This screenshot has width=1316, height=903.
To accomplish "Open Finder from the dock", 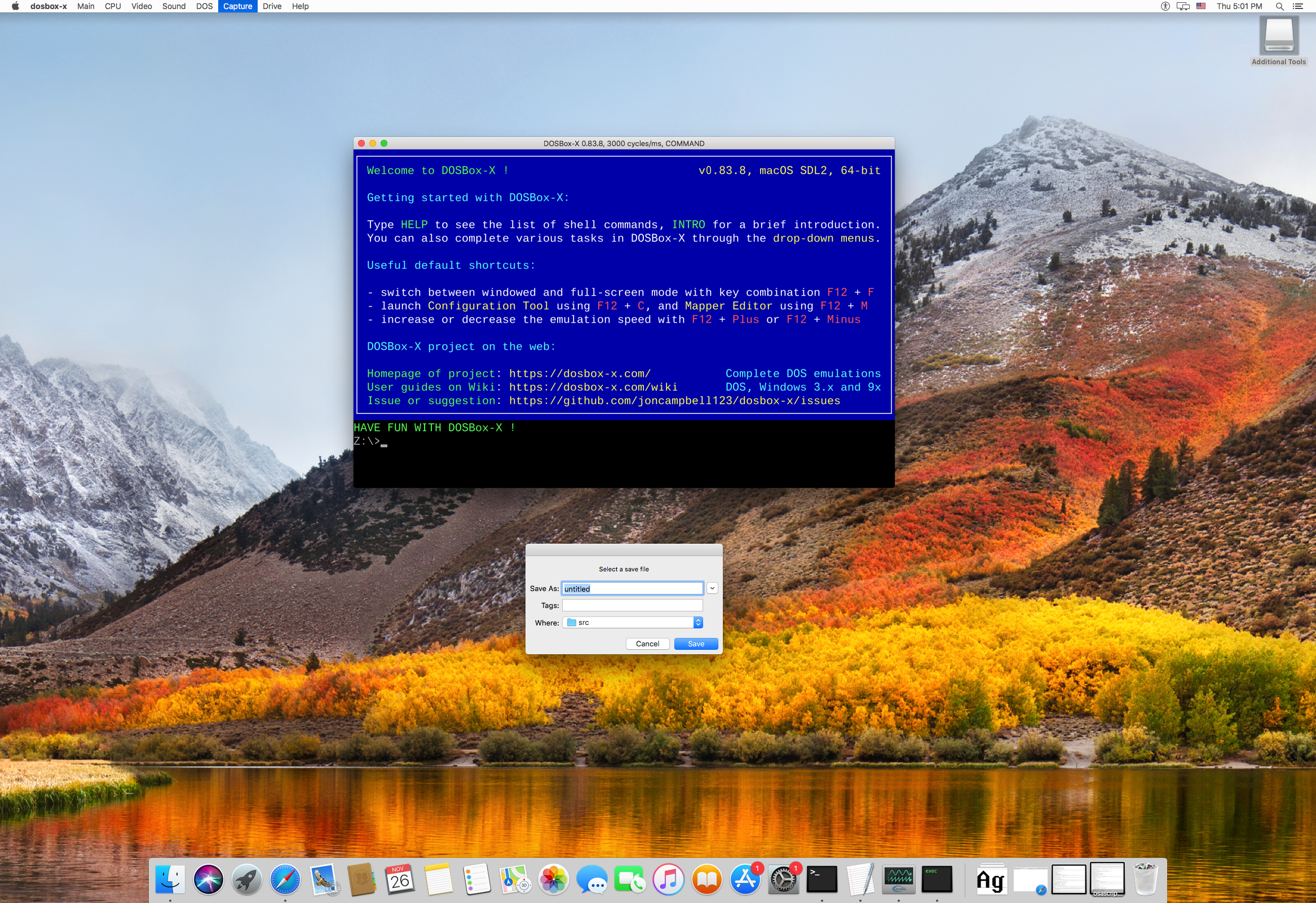I will [x=170, y=880].
